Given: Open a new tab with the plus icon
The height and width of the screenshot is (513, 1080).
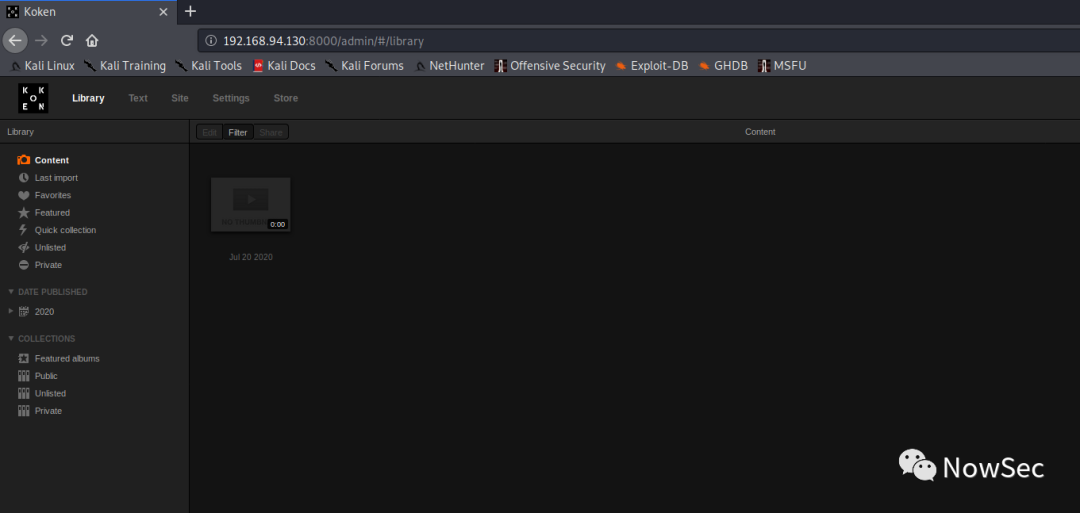Looking at the screenshot, I should point(191,12).
